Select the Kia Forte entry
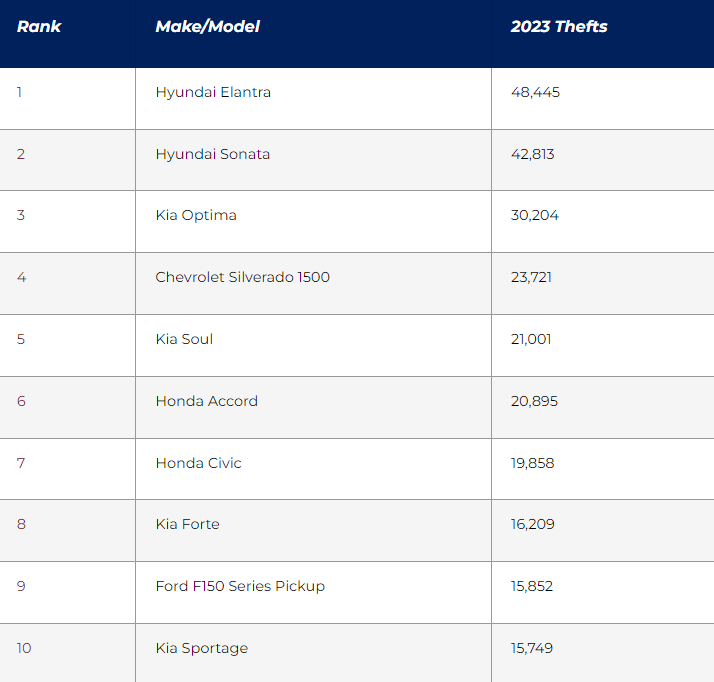Screen dimensions: 714x682 (x=187, y=524)
